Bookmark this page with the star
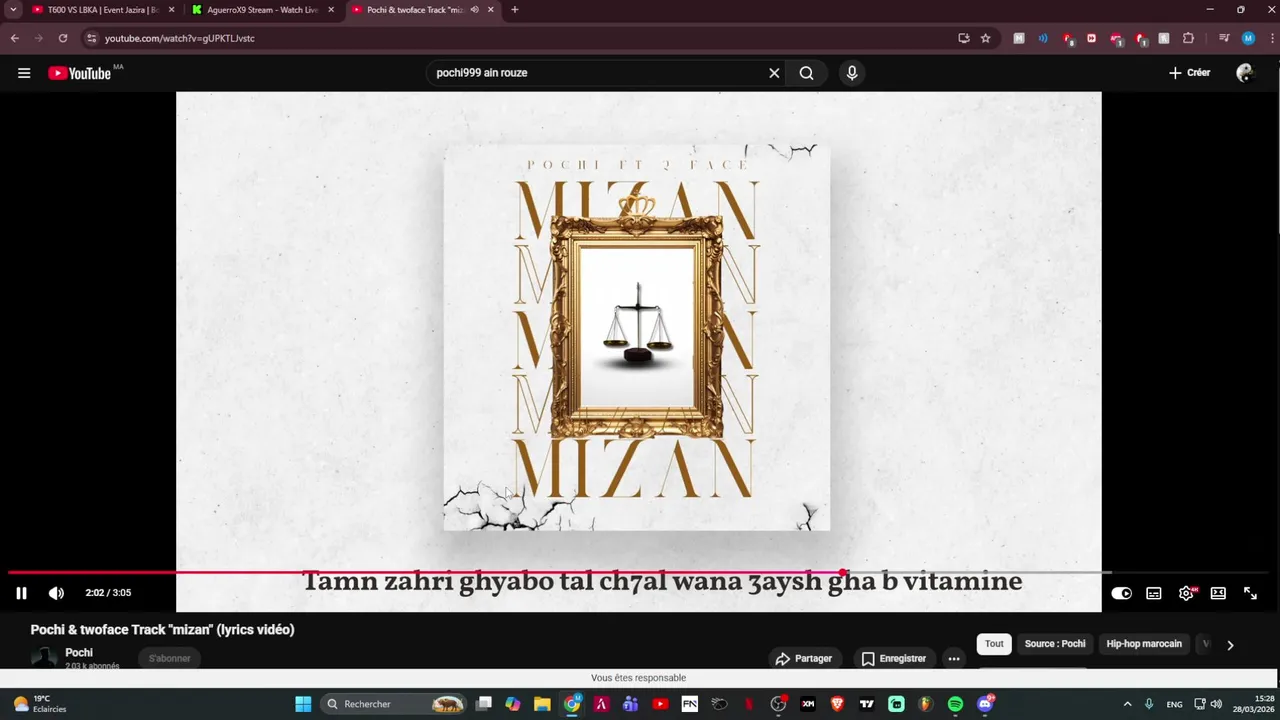Viewport: 1280px width, 720px height. 986,38
